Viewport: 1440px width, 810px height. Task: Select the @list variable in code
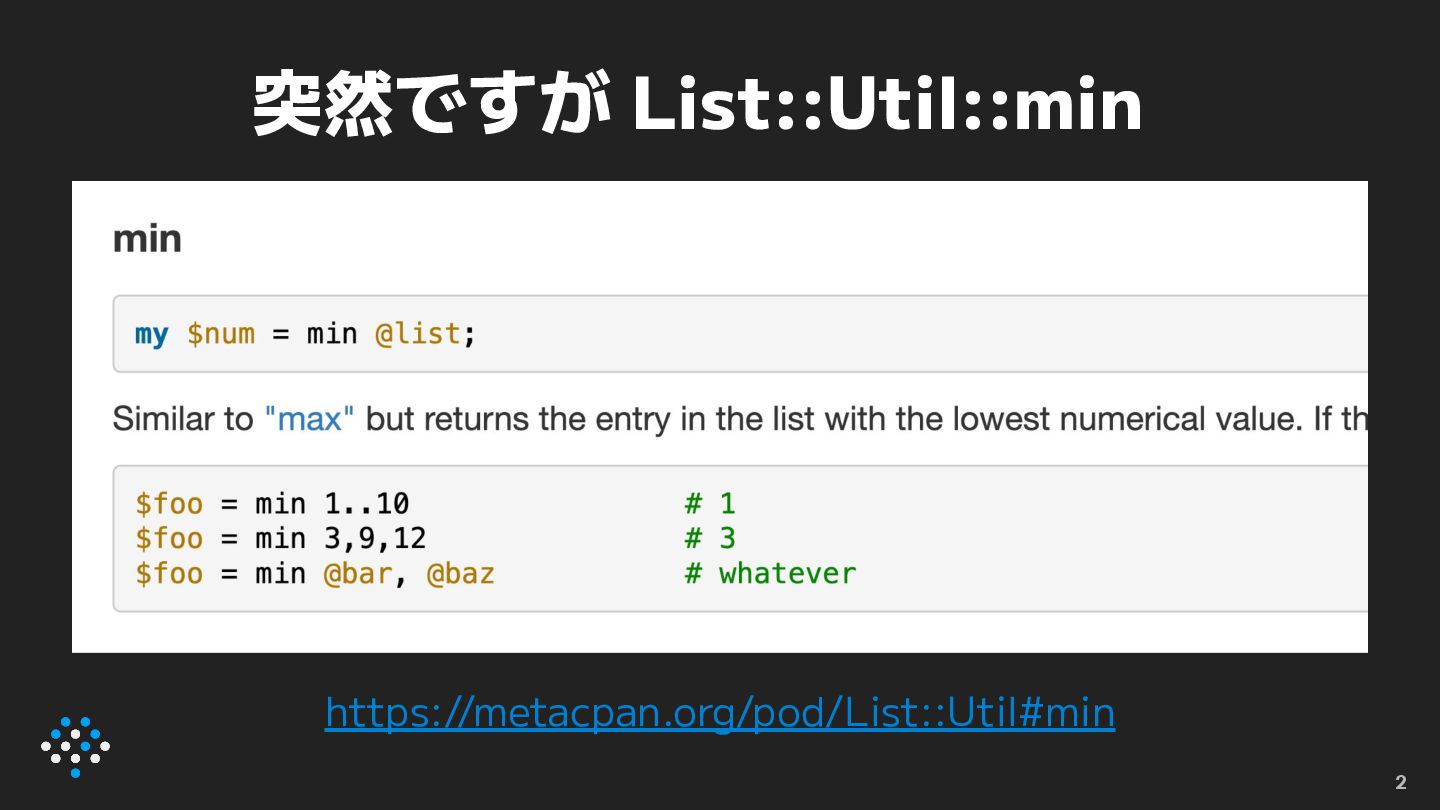pos(418,334)
